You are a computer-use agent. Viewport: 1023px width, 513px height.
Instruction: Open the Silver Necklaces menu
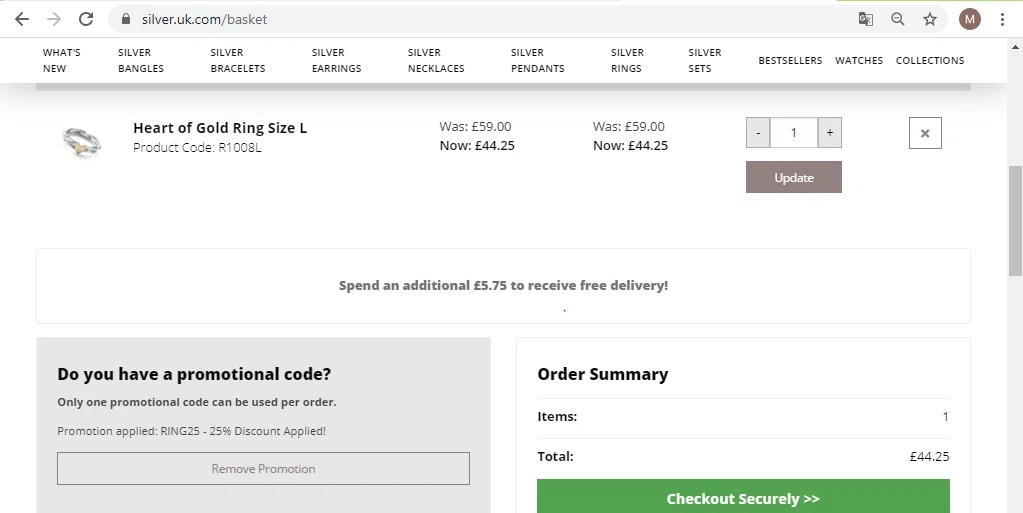(436, 60)
